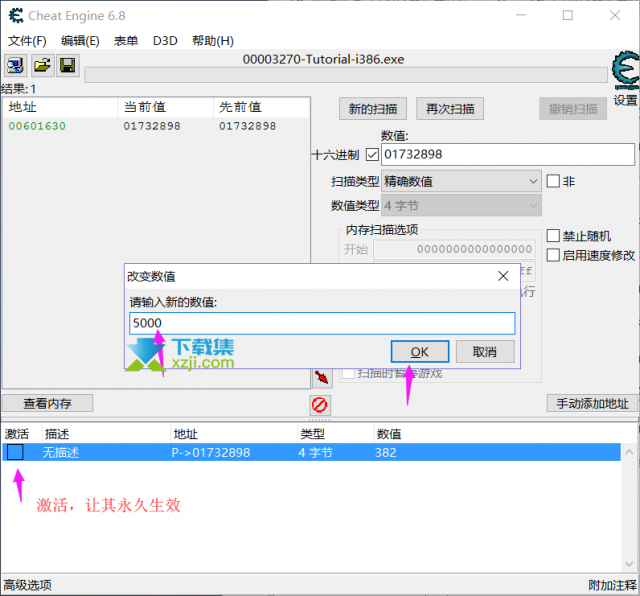The image size is (640, 596).
Task: Open the 数值类型 4 字节 dropdown
Action: tap(461, 205)
